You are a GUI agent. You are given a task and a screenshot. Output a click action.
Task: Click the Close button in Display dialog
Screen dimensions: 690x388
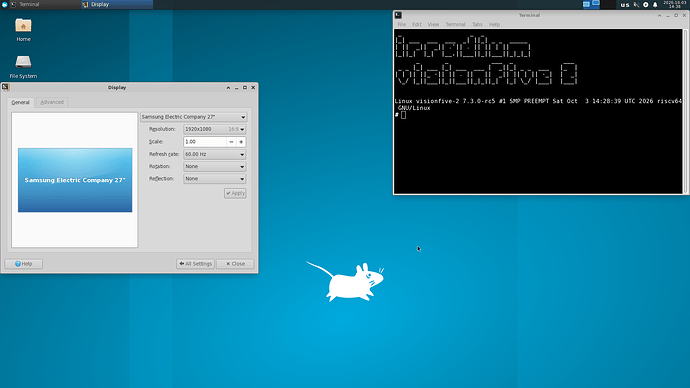(235, 264)
